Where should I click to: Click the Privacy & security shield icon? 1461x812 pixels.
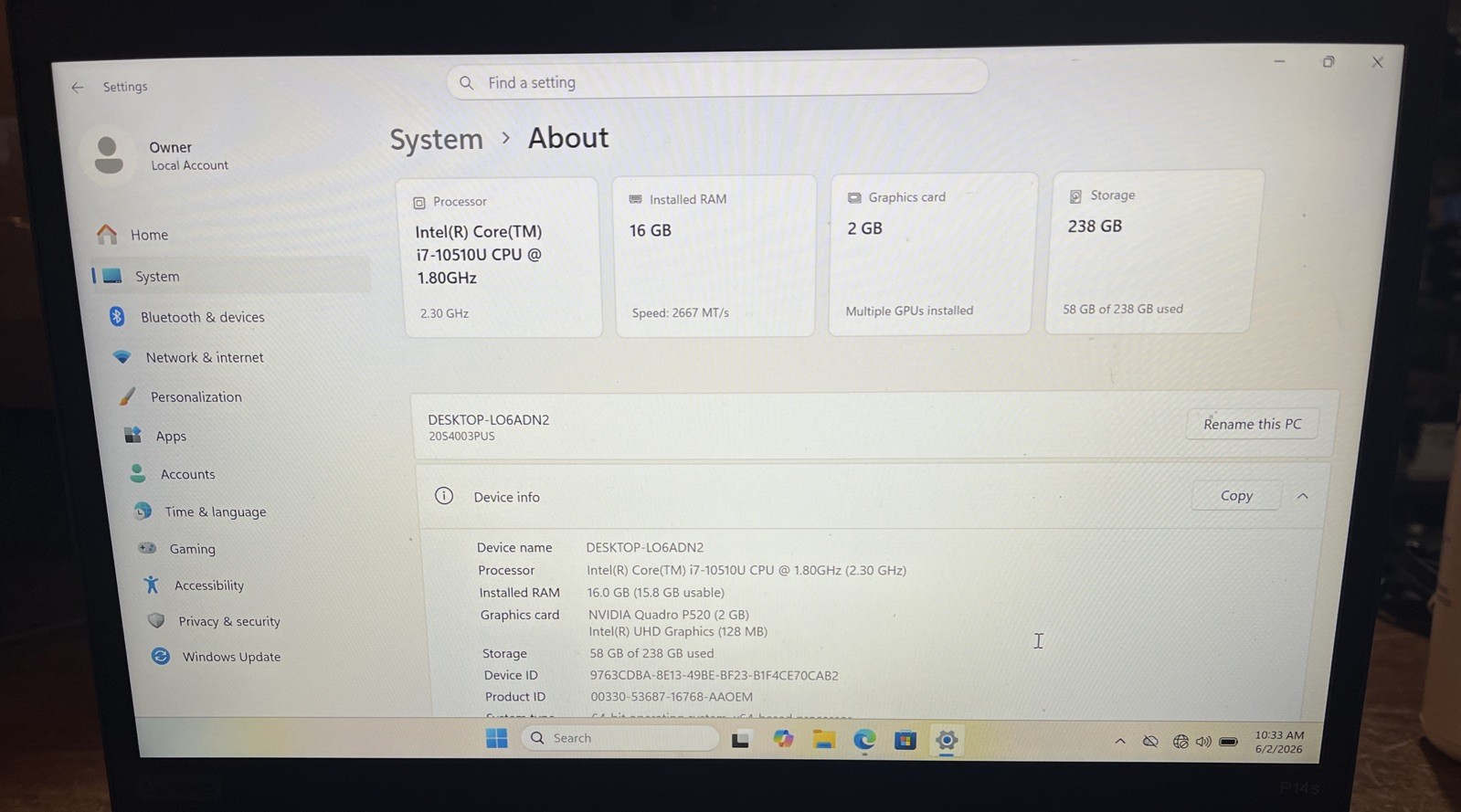click(156, 620)
